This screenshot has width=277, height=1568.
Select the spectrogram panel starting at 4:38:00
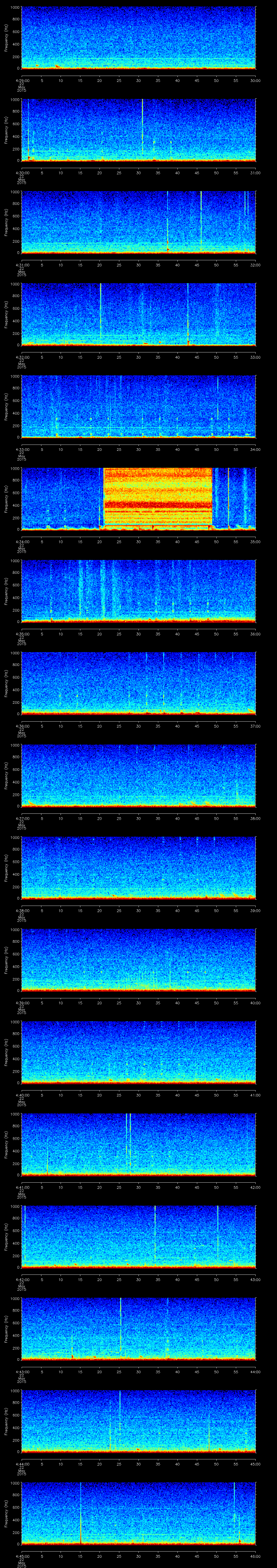(x=139, y=868)
